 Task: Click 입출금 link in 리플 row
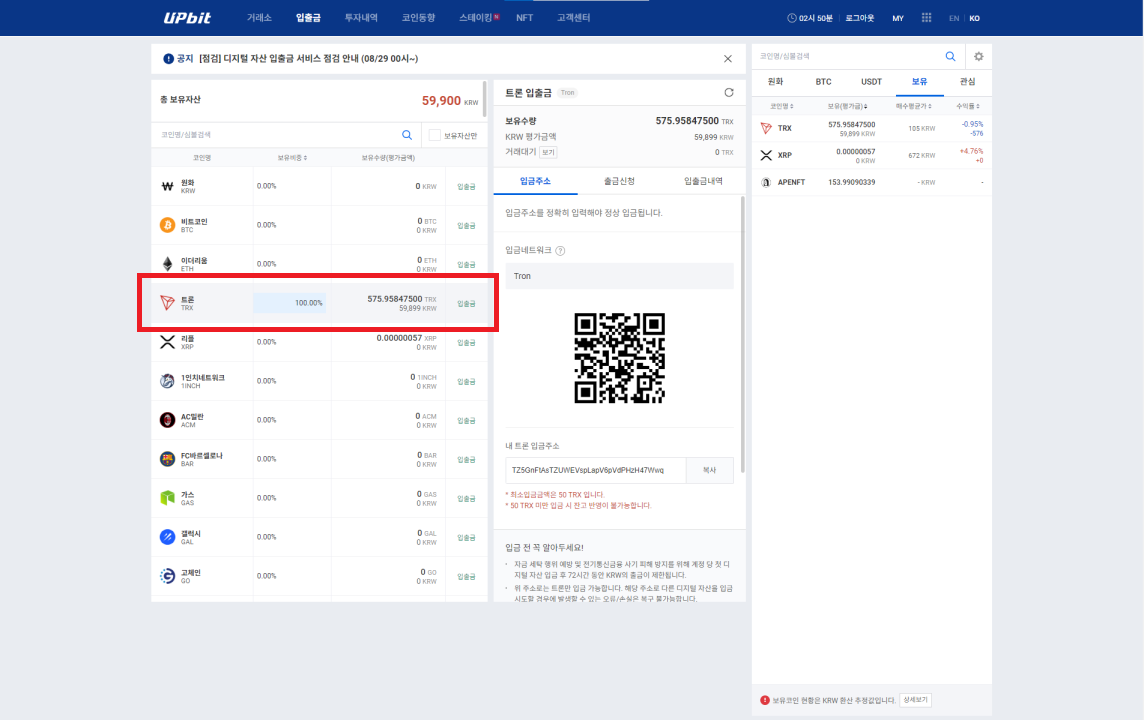(466, 343)
